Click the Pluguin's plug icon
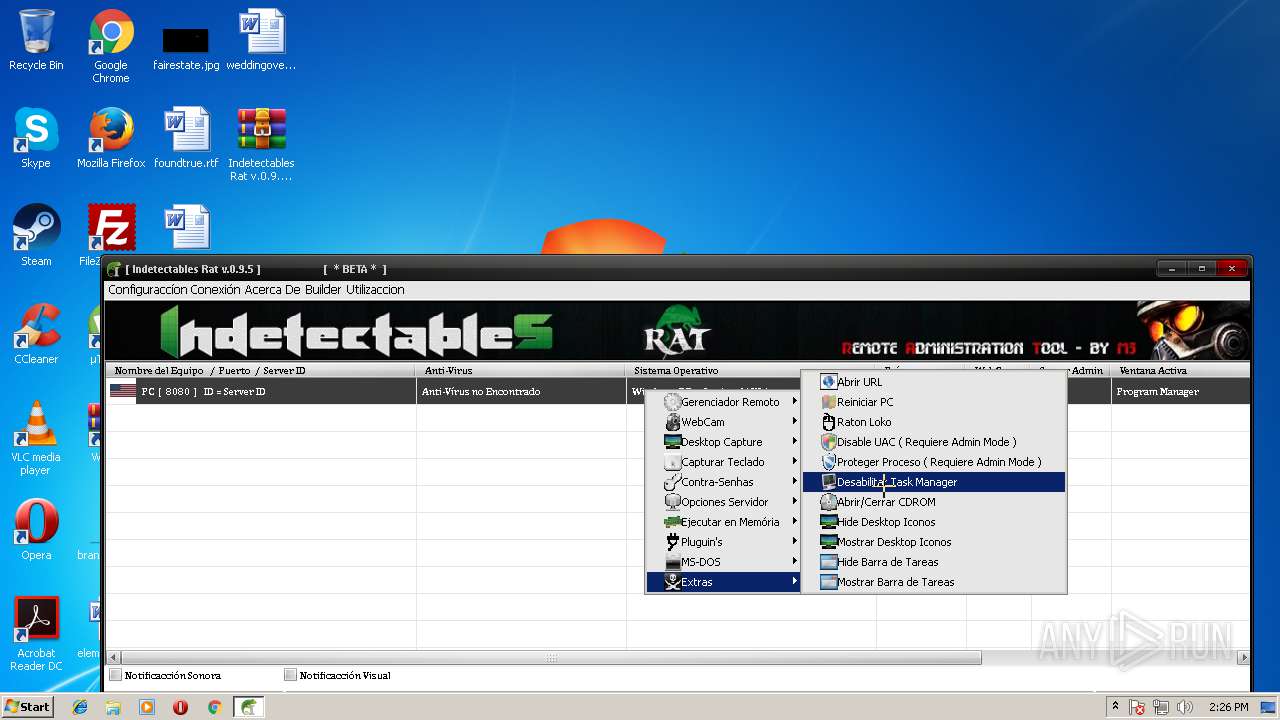Image resolution: width=1280 pixels, height=720 pixels. pos(672,542)
